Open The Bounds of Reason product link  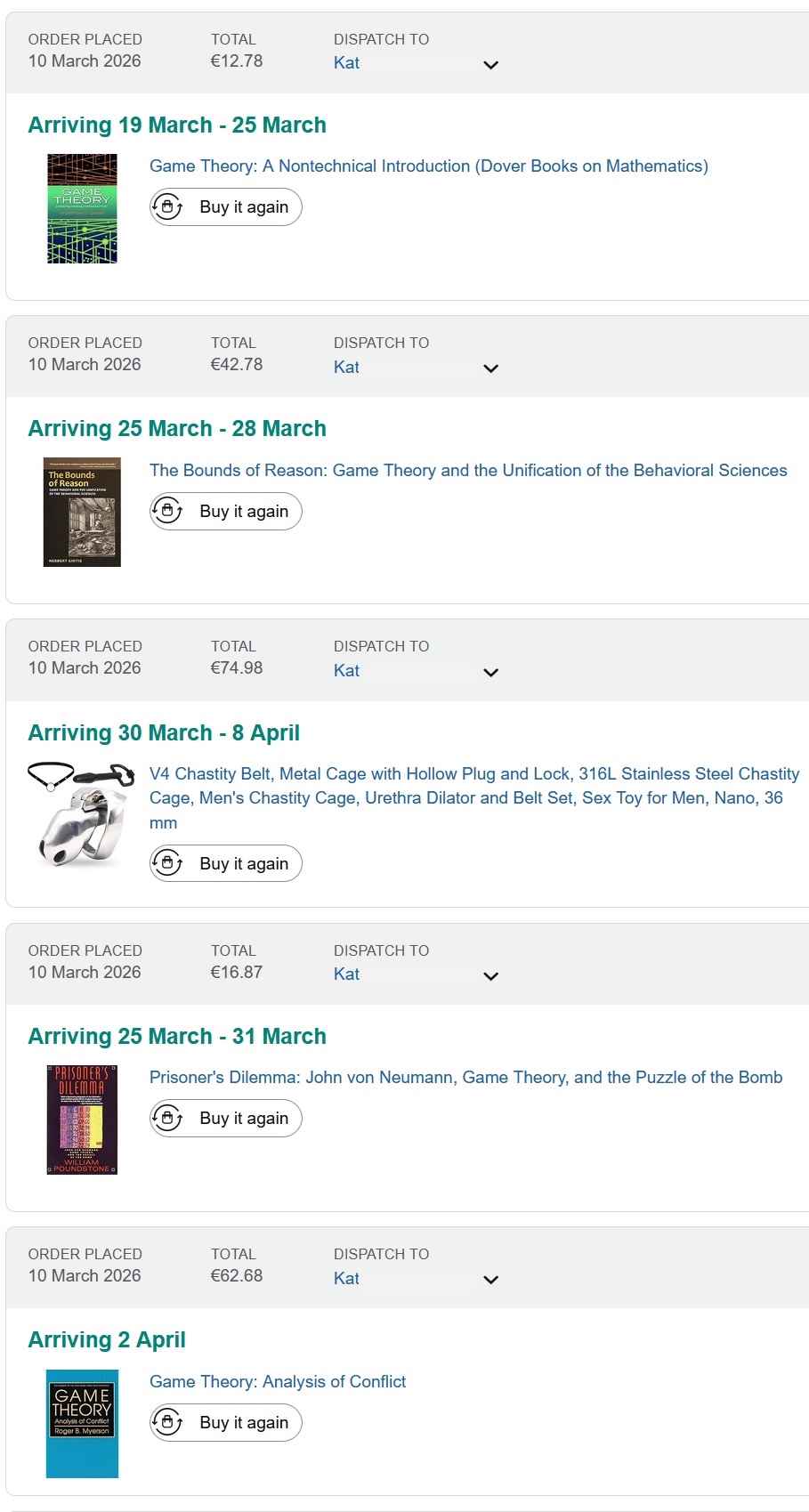click(x=467, y=471)
